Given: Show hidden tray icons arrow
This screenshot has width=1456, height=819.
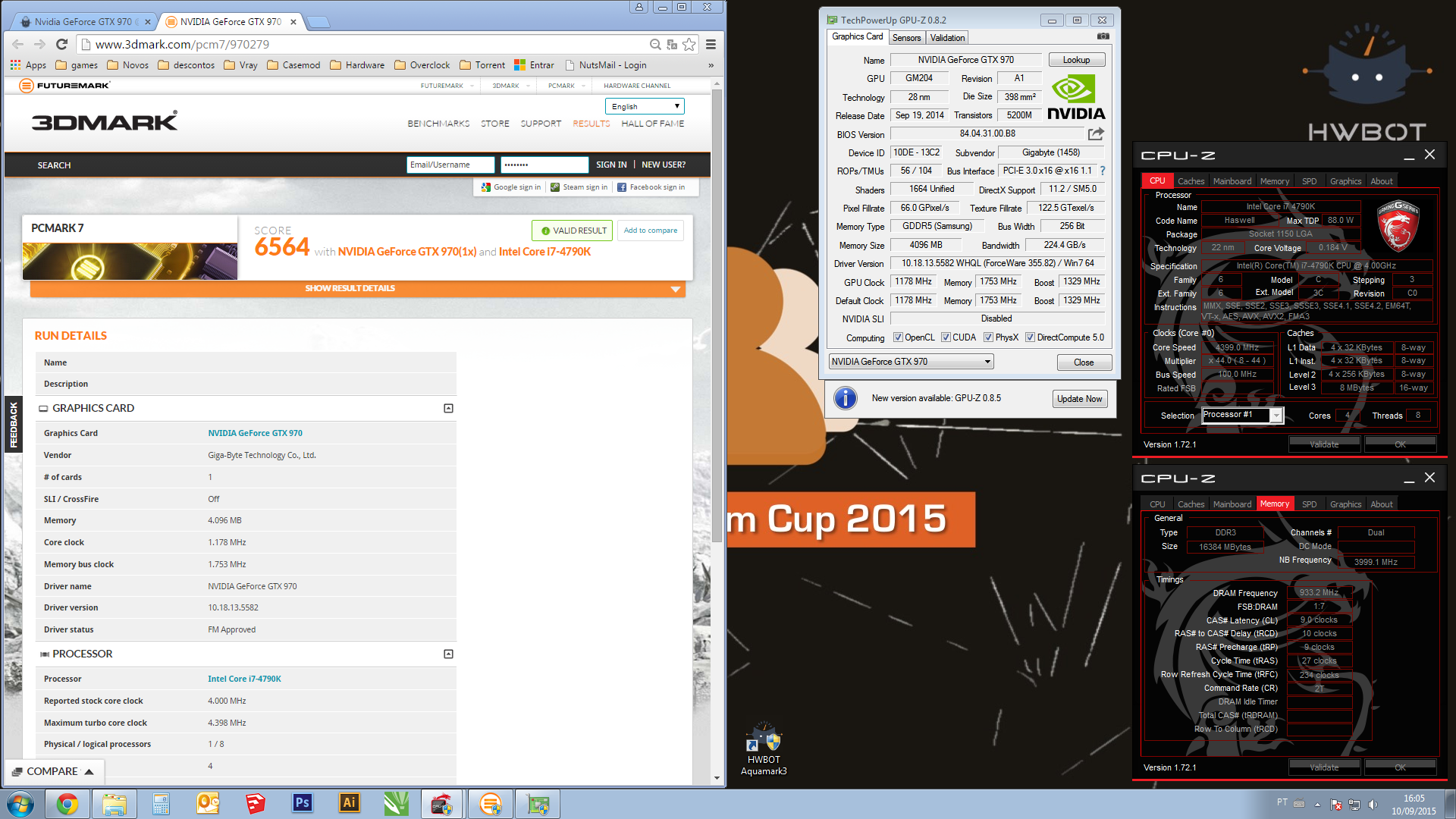Looking at the screenshot, I should pyautogui.click(x=1317, y=805).
